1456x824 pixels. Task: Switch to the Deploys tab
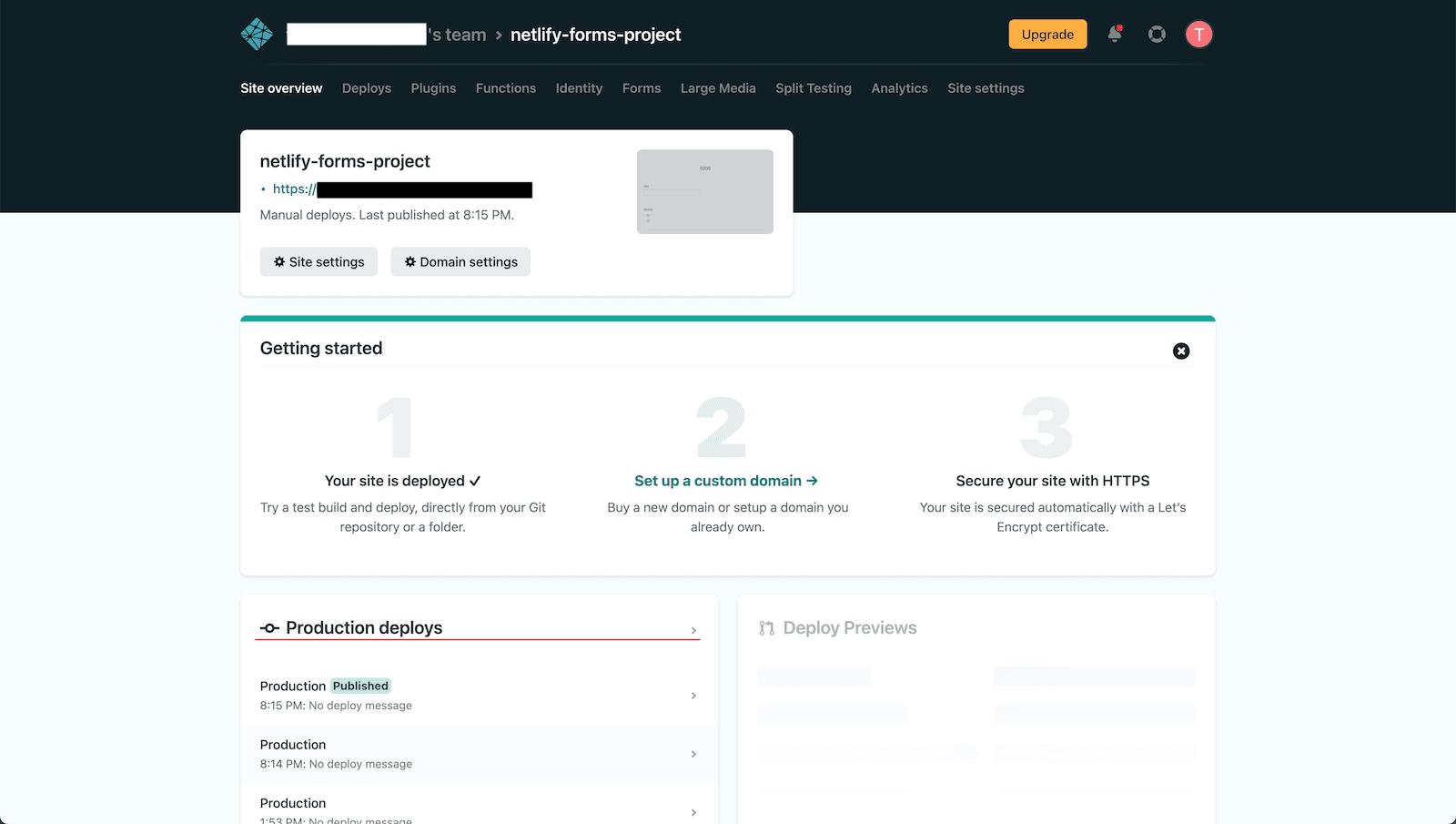tap(367, 88)
